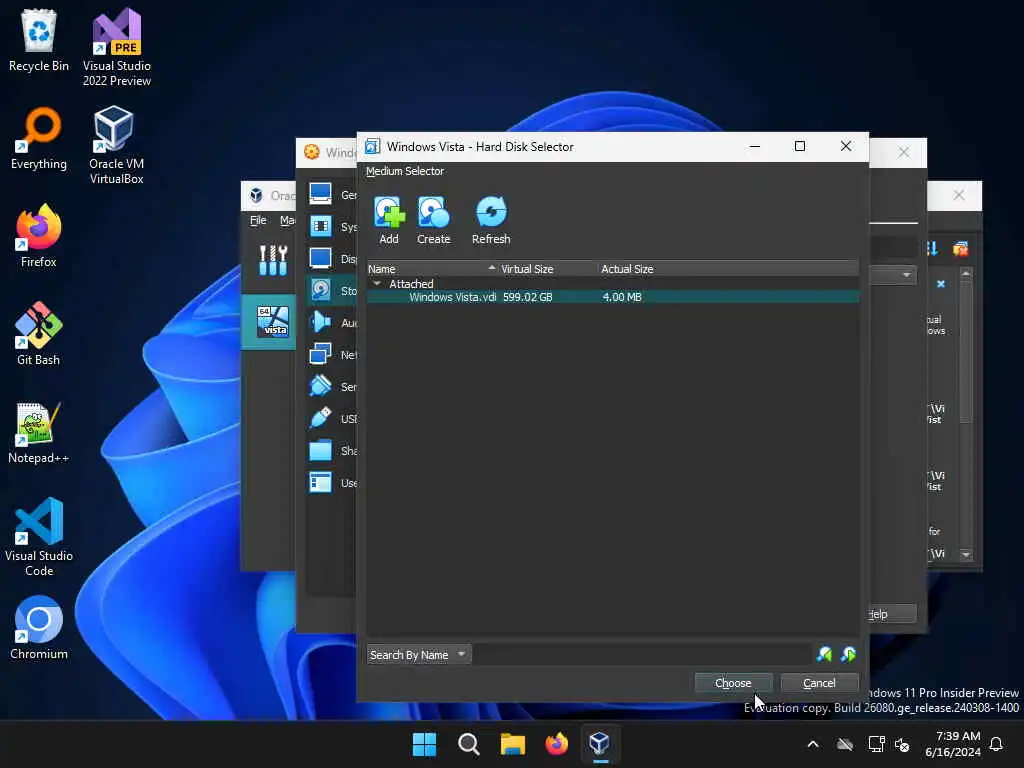Image resolution: width=1024 pixels, height=768 pixels.
Task: Click the muted volume tray icon
Action: coord(903,744)
